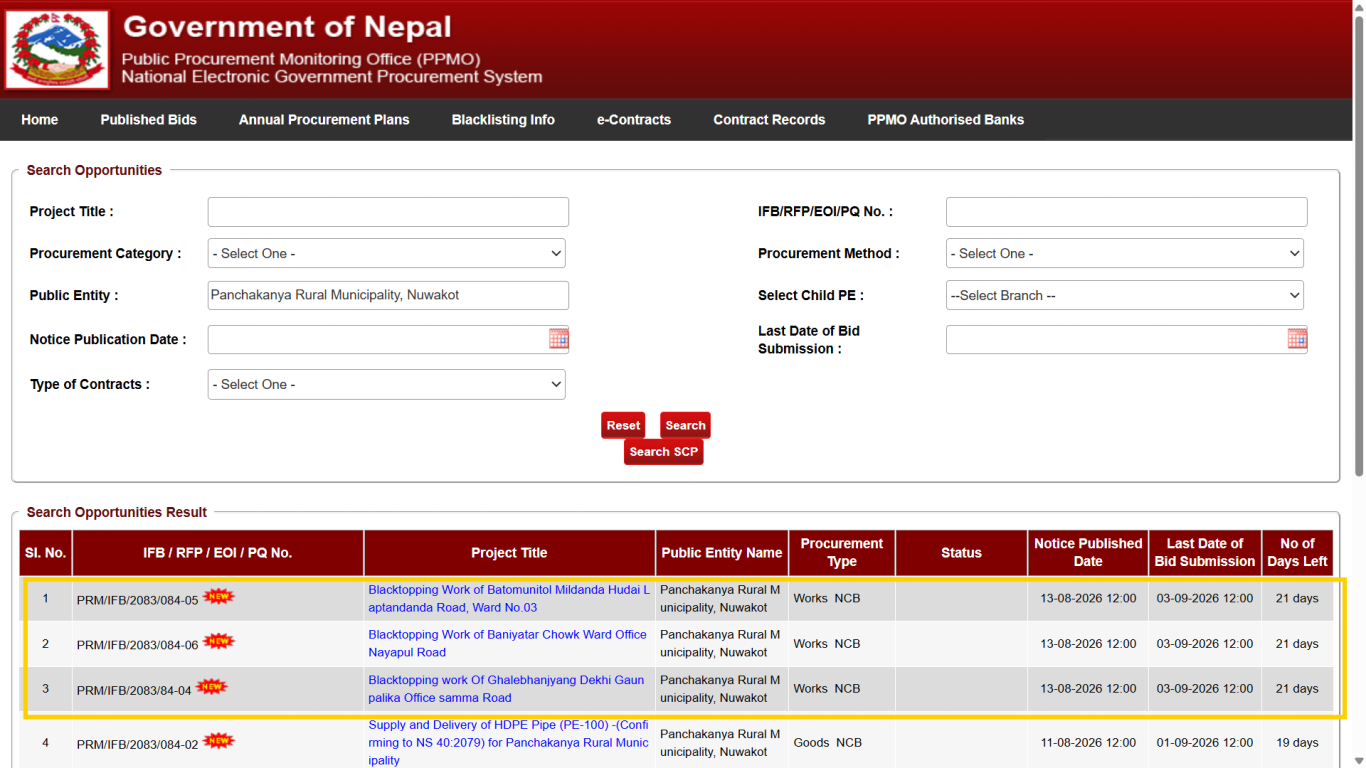Expand Procurement Category dropdown
The image size is (1366, 768).
(387, 253)
